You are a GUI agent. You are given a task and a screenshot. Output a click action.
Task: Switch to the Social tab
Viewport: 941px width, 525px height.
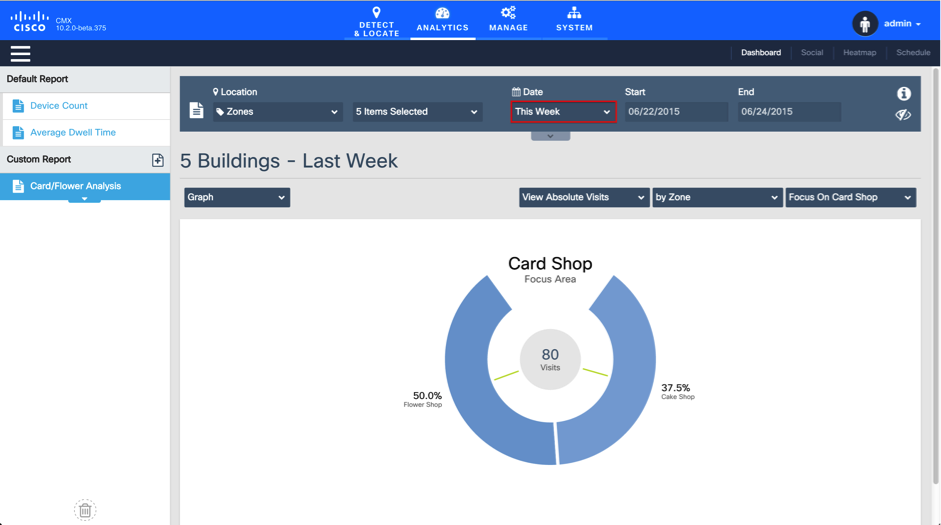tap(812, 53)
